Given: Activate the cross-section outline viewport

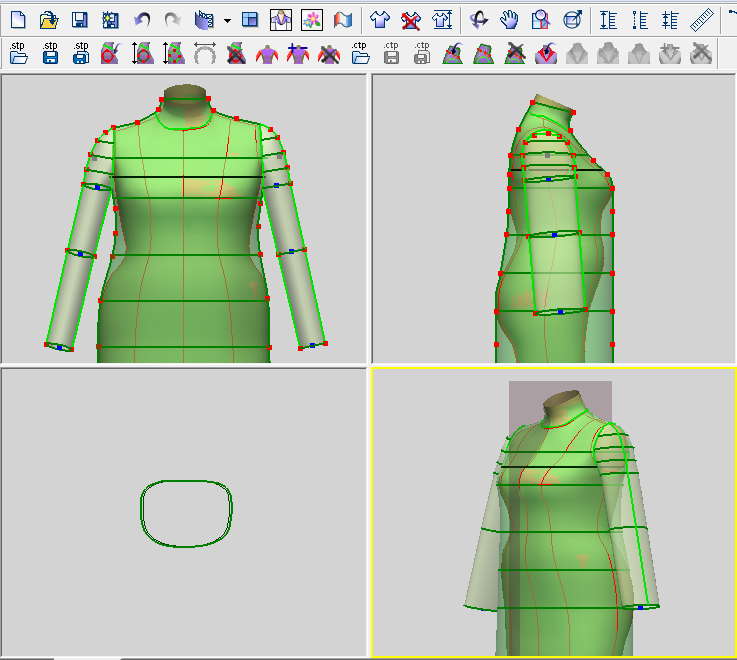Looking at the screenshot, I should (x=184, y=512).
